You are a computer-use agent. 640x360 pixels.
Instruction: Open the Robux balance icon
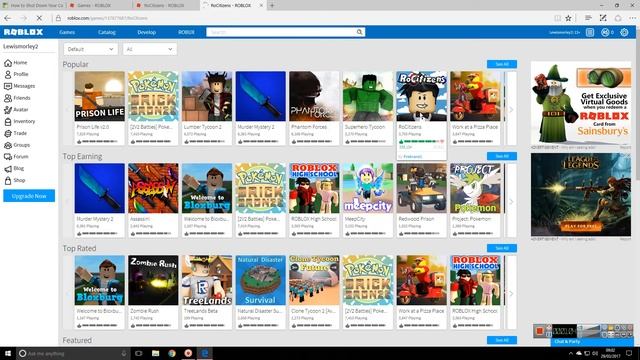[605, 32]
